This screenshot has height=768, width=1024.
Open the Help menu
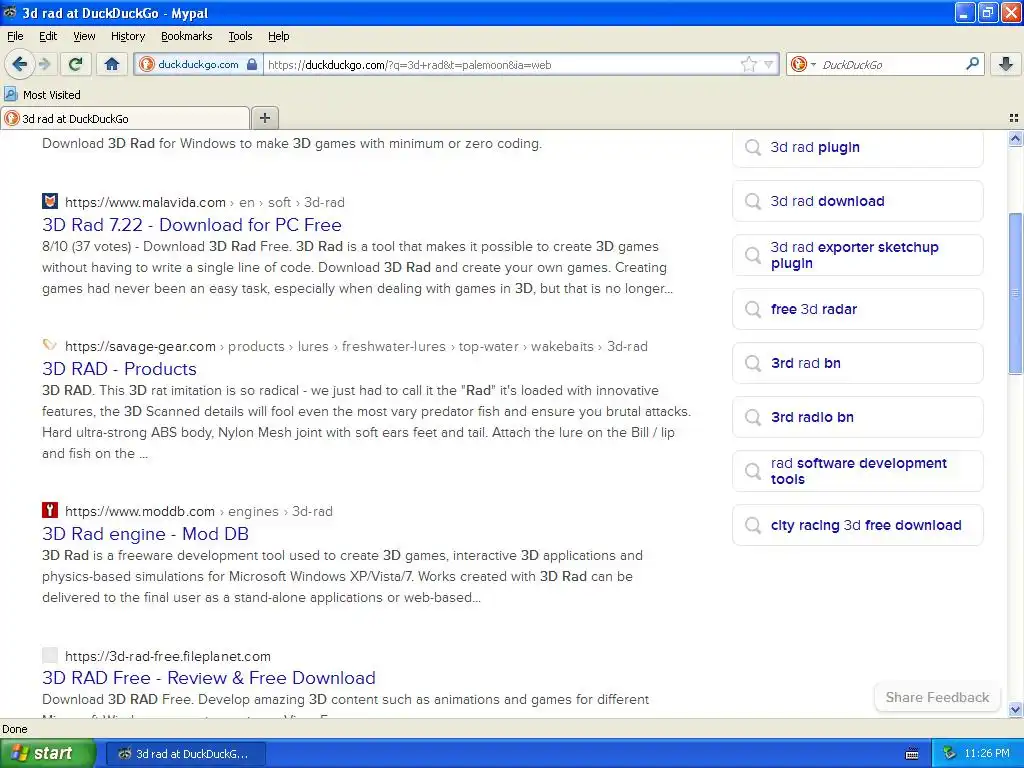278,36
